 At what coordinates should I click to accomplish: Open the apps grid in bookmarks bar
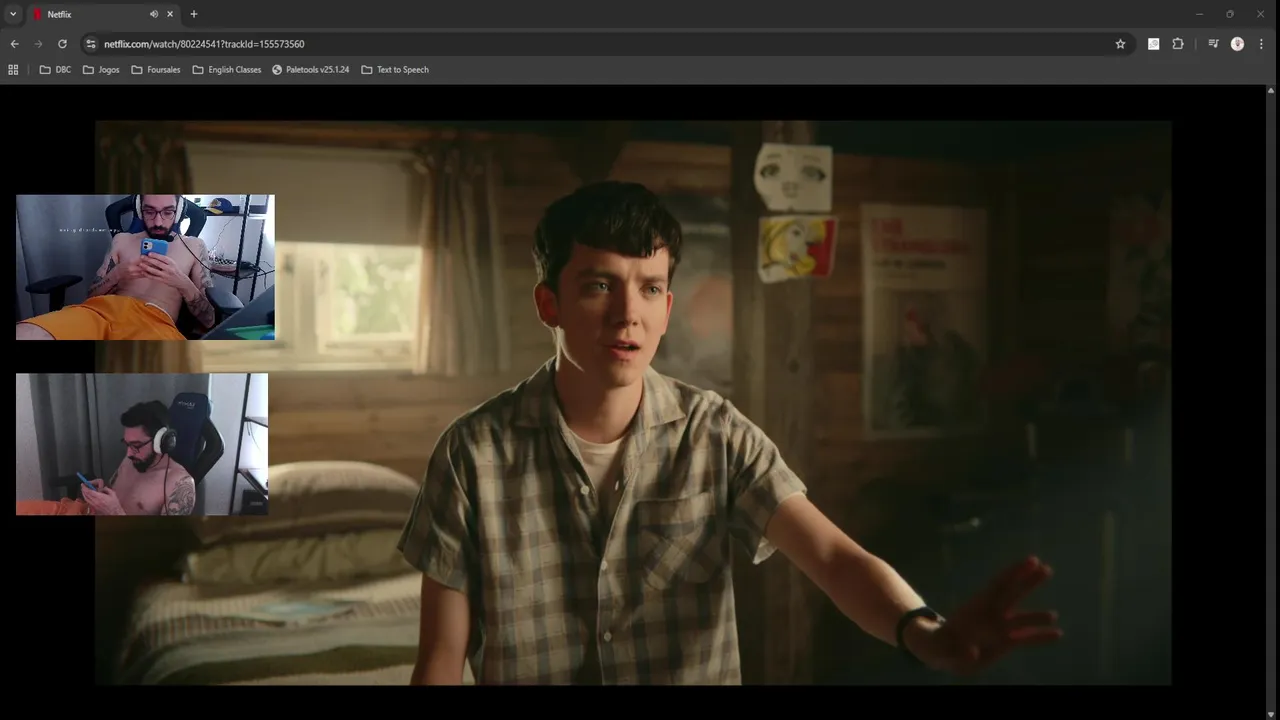point(13,70)
